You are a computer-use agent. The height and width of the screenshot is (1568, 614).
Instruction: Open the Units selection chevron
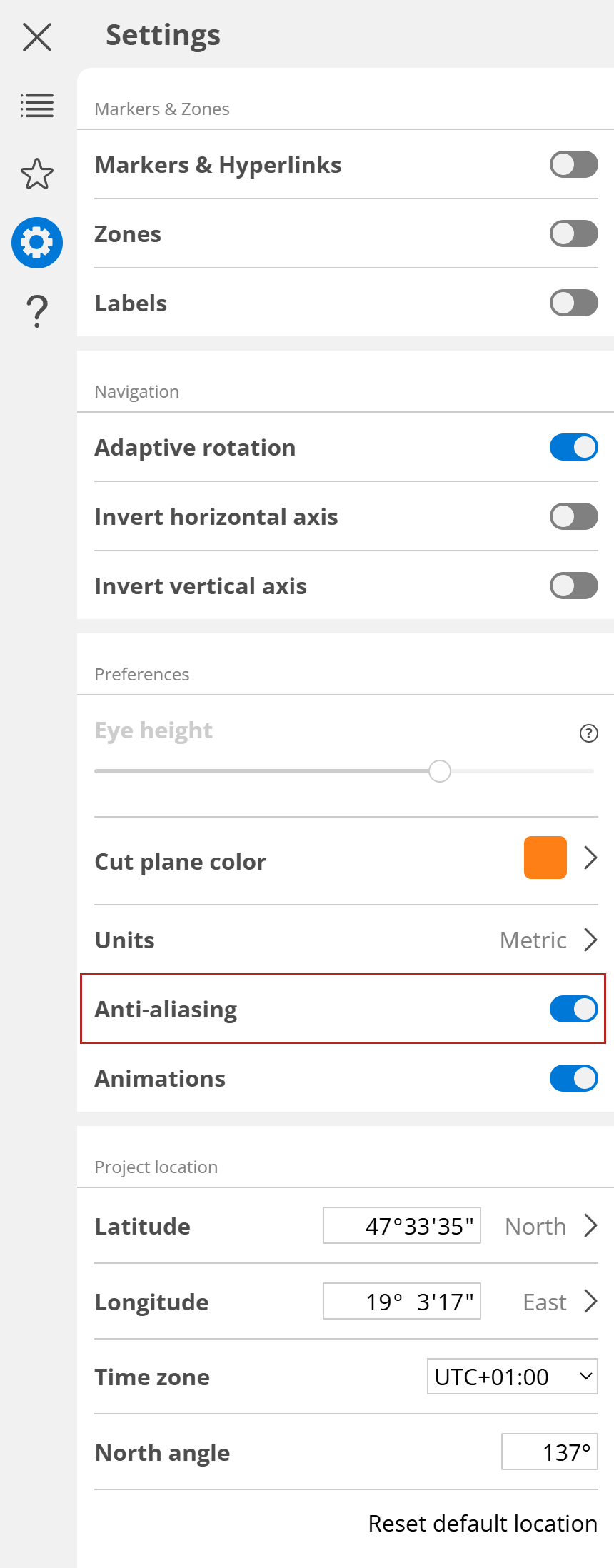click(591, 940)
